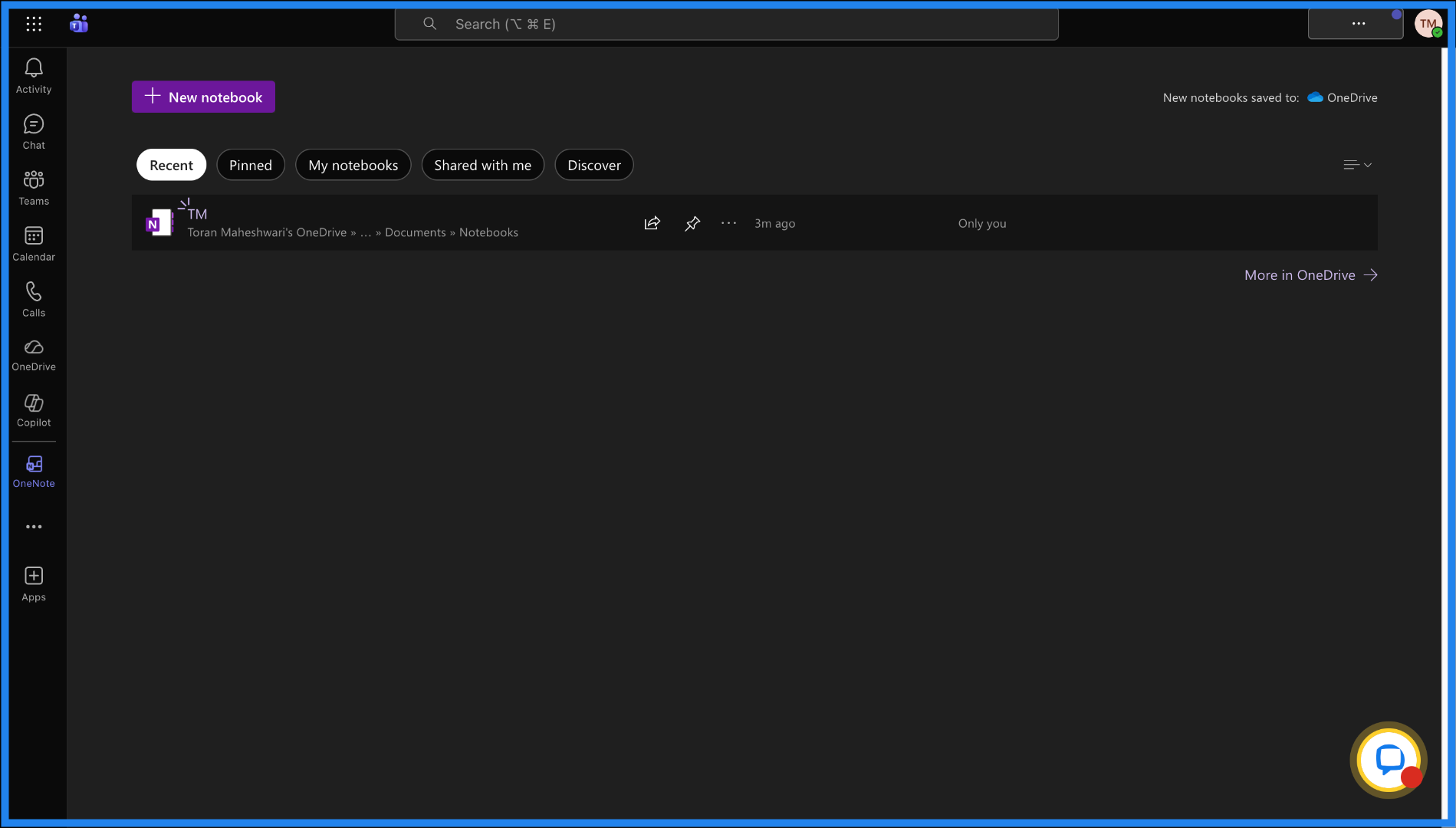Open the TM notebook's OneNote icon
The height and width of the screenshot is (828, 1456).
point(159,223)
